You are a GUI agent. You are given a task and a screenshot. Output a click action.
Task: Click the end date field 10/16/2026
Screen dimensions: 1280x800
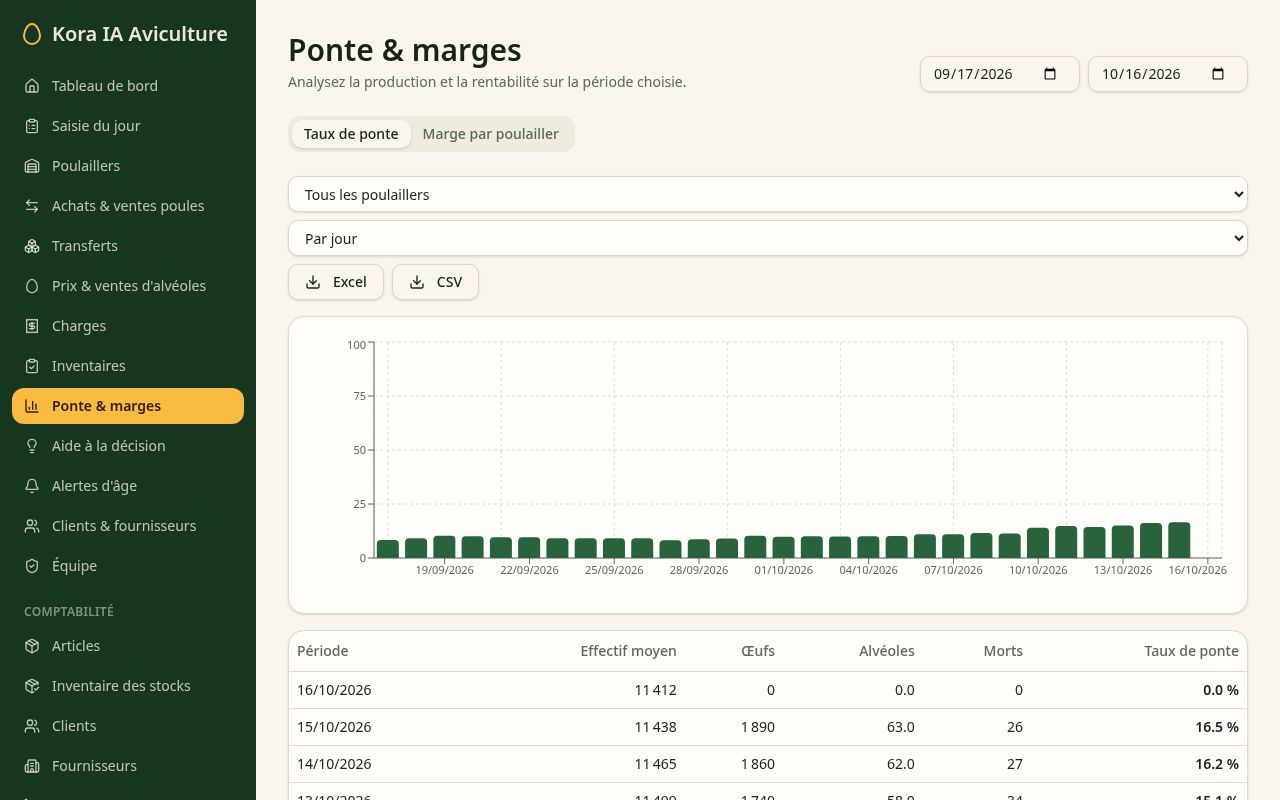pyautogui.click(x=1168, y=74)
